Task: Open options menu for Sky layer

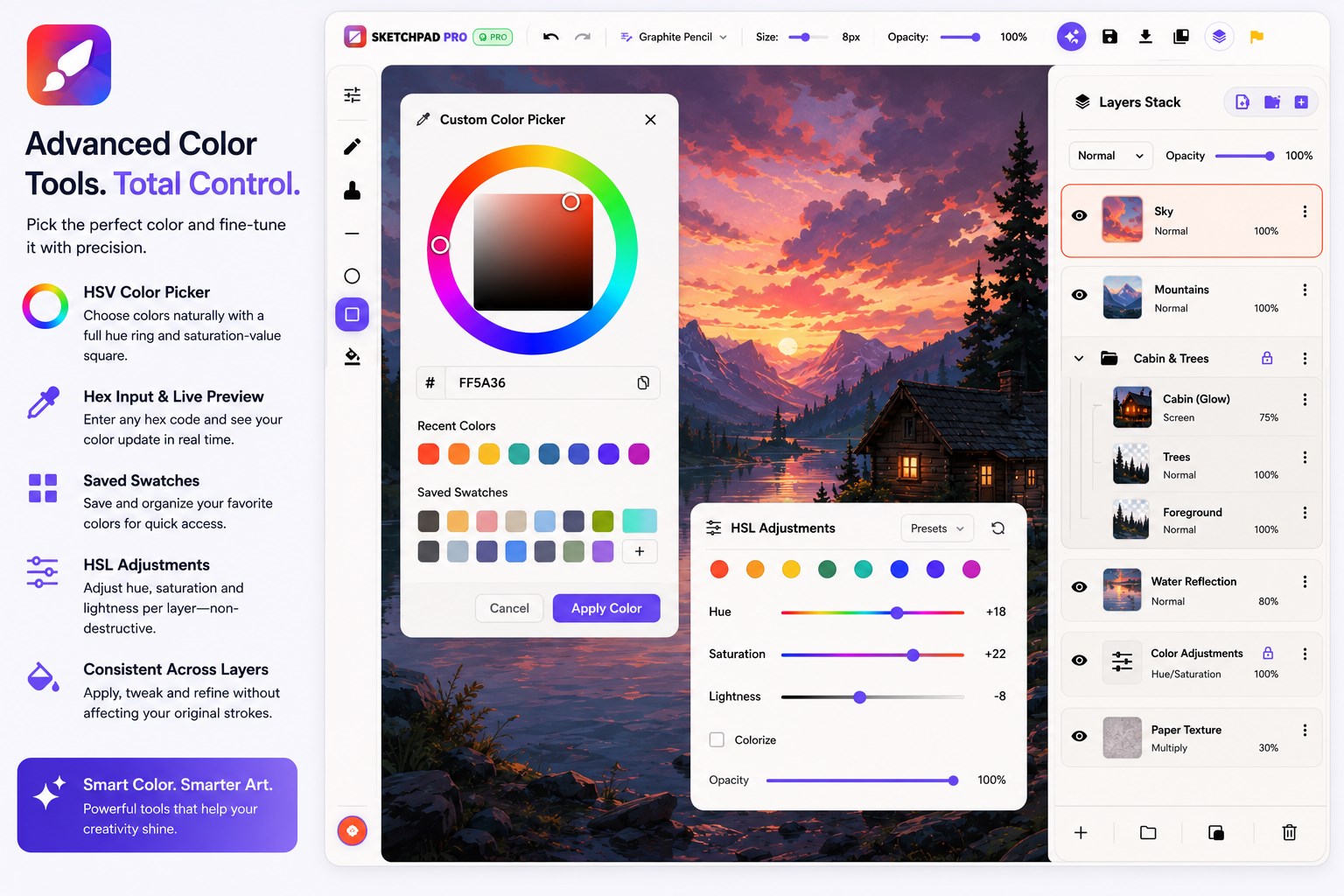Action: [x=1305, y=212]
